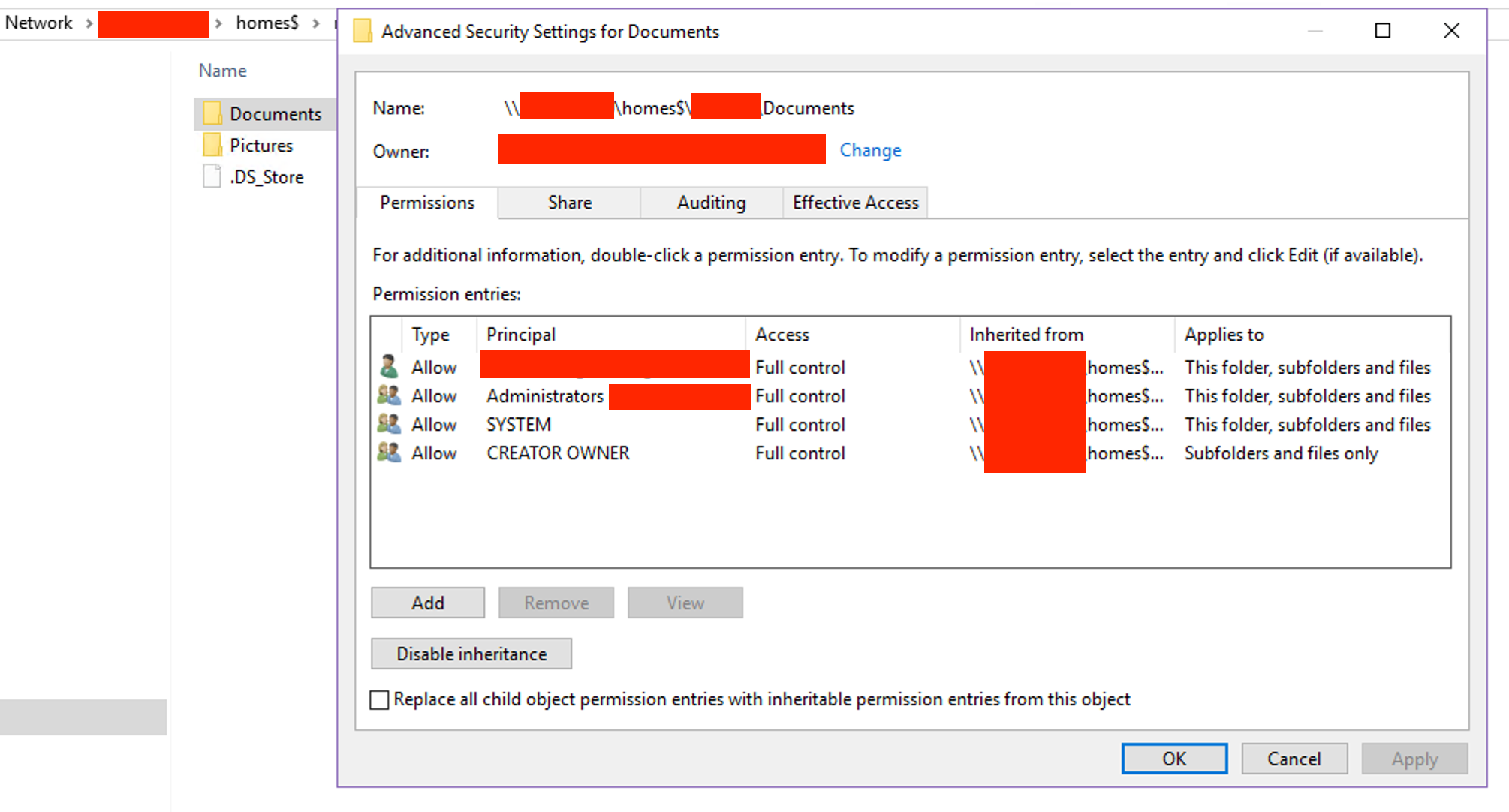Enable replace all child object permission entries
Image resolution: width=1509 pixels, height=812 pixels.
(379, 699)
